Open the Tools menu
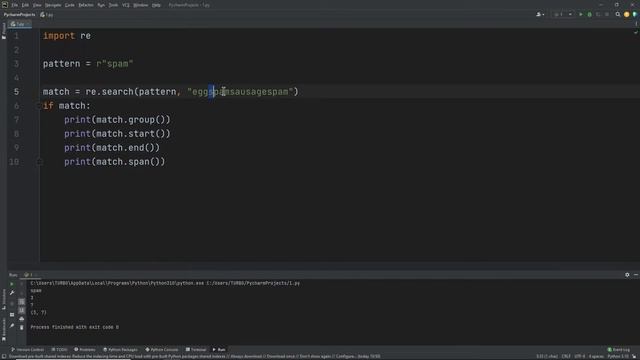 pyautogui.click(x=113, y=5)
